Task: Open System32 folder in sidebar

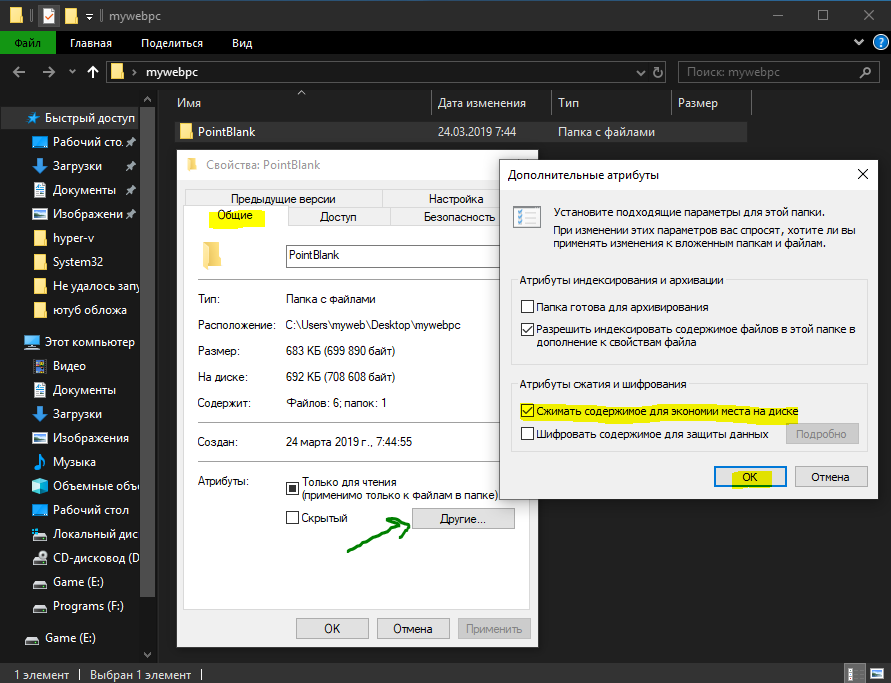Action: [78, 262]
